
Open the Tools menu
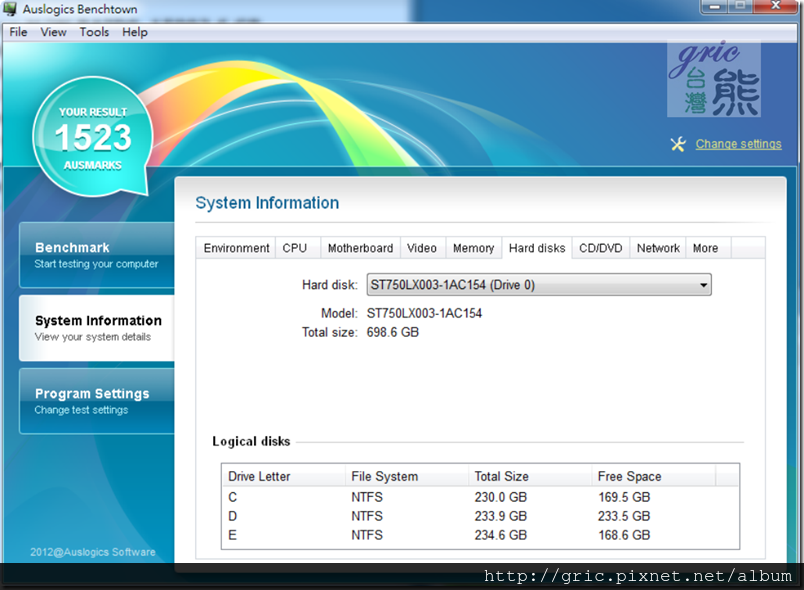pyautogui.click(x=94, y=32)
